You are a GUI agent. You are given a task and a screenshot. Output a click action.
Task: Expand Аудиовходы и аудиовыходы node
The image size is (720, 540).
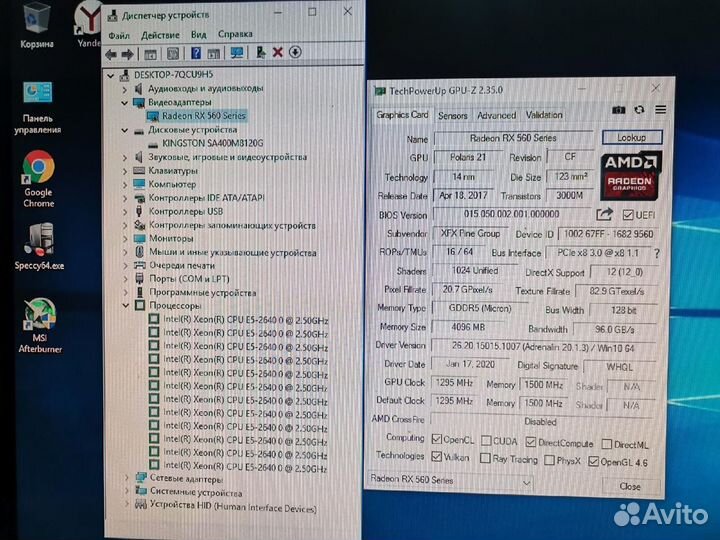pyautogui.click(x=124, y=89)
